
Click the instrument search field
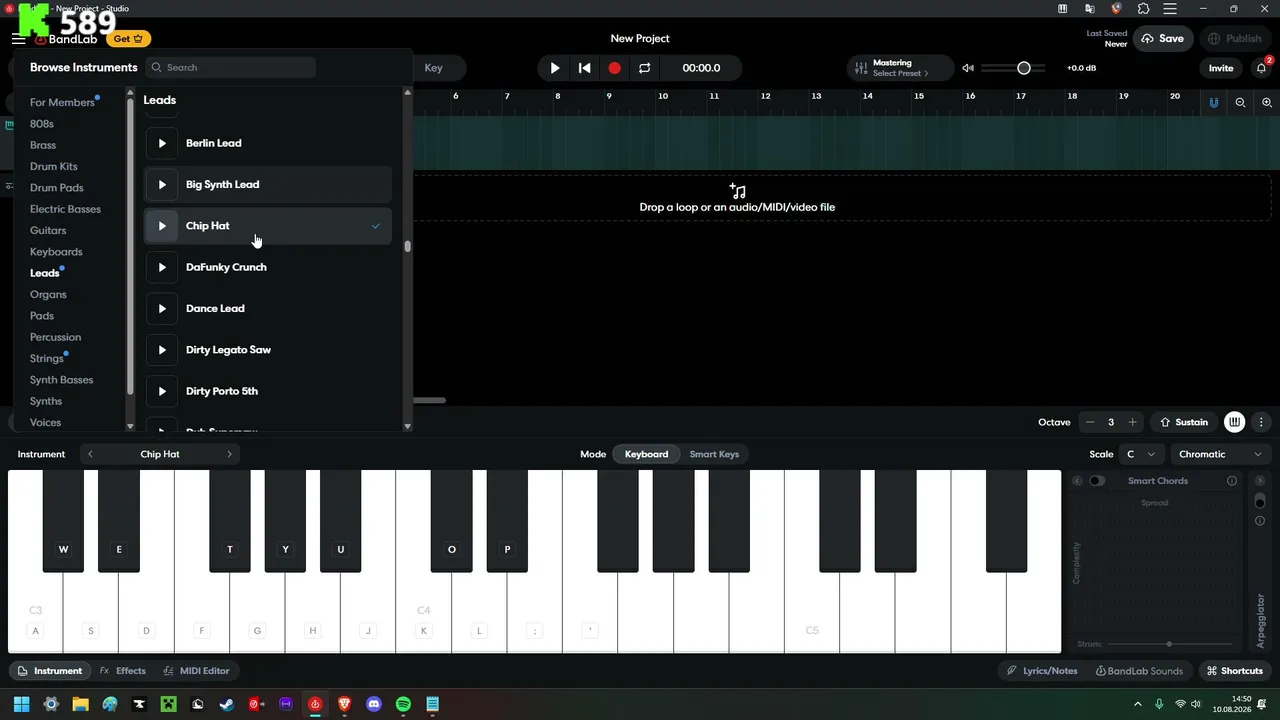(230, 68)
